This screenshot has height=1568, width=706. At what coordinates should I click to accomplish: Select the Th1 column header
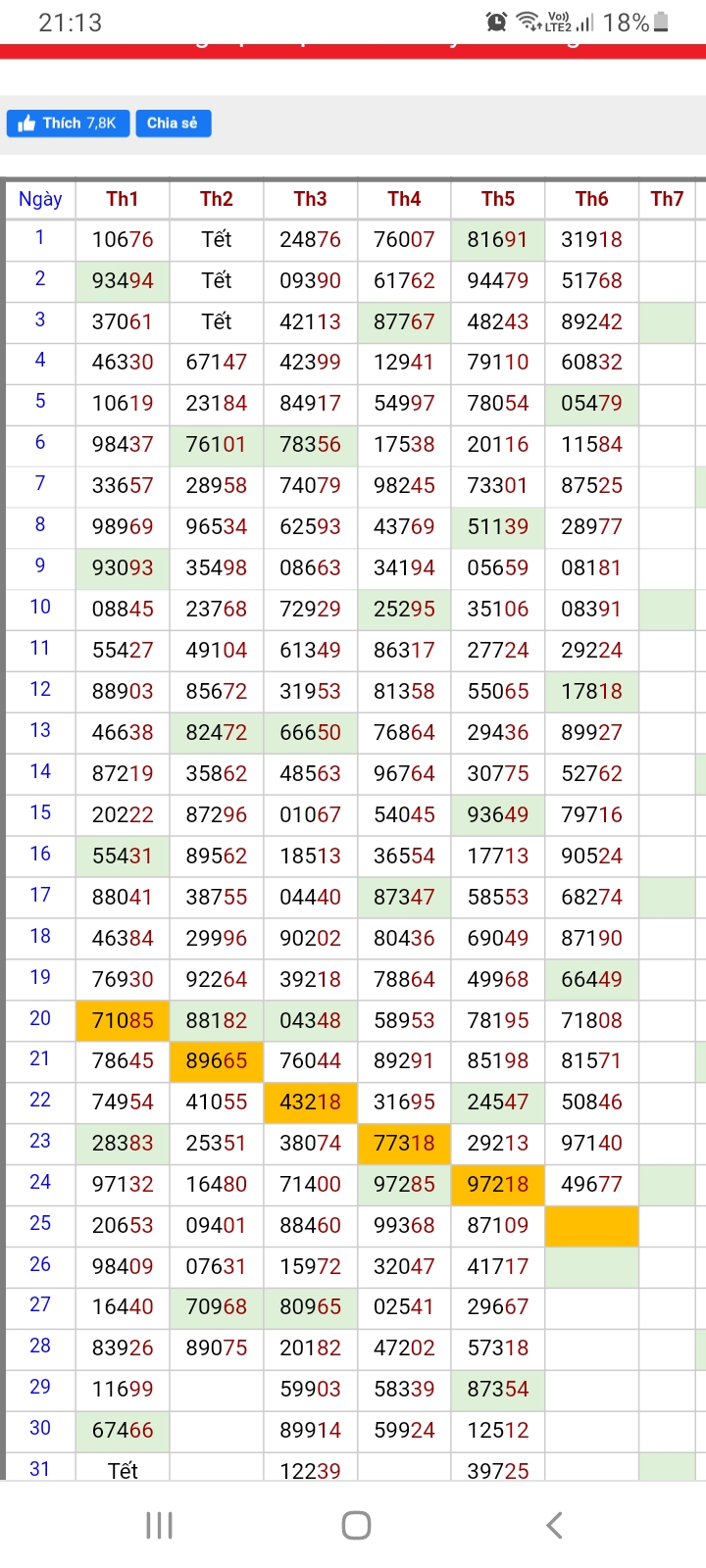point(123,199)
